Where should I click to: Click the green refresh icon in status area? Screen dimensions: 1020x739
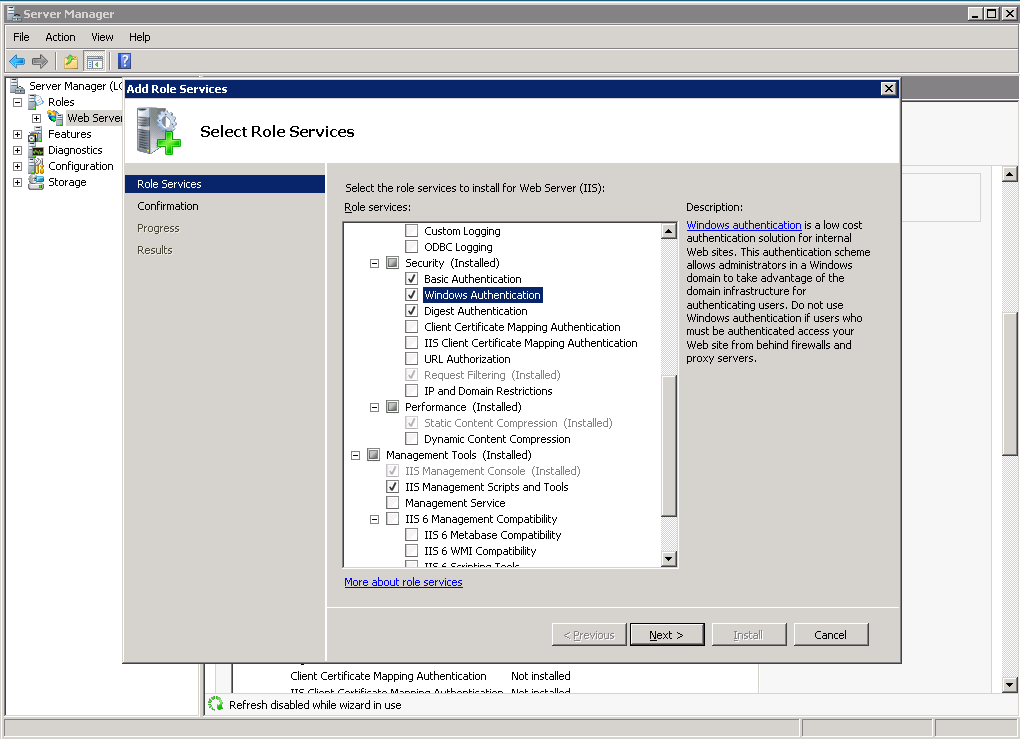pos(215,704)
